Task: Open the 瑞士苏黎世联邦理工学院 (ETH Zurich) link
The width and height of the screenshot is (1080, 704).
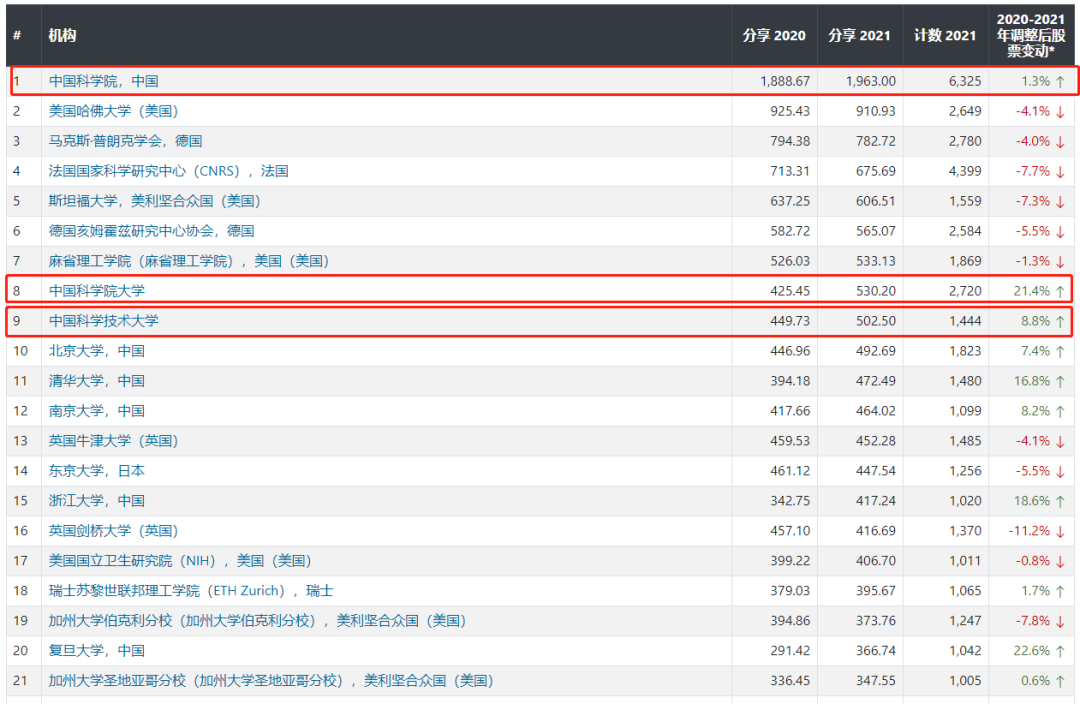Action: click(x=191, y=591)
